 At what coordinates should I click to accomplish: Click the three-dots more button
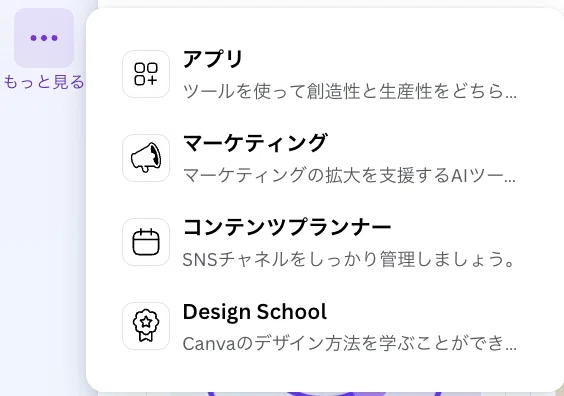tap(44, 38)
